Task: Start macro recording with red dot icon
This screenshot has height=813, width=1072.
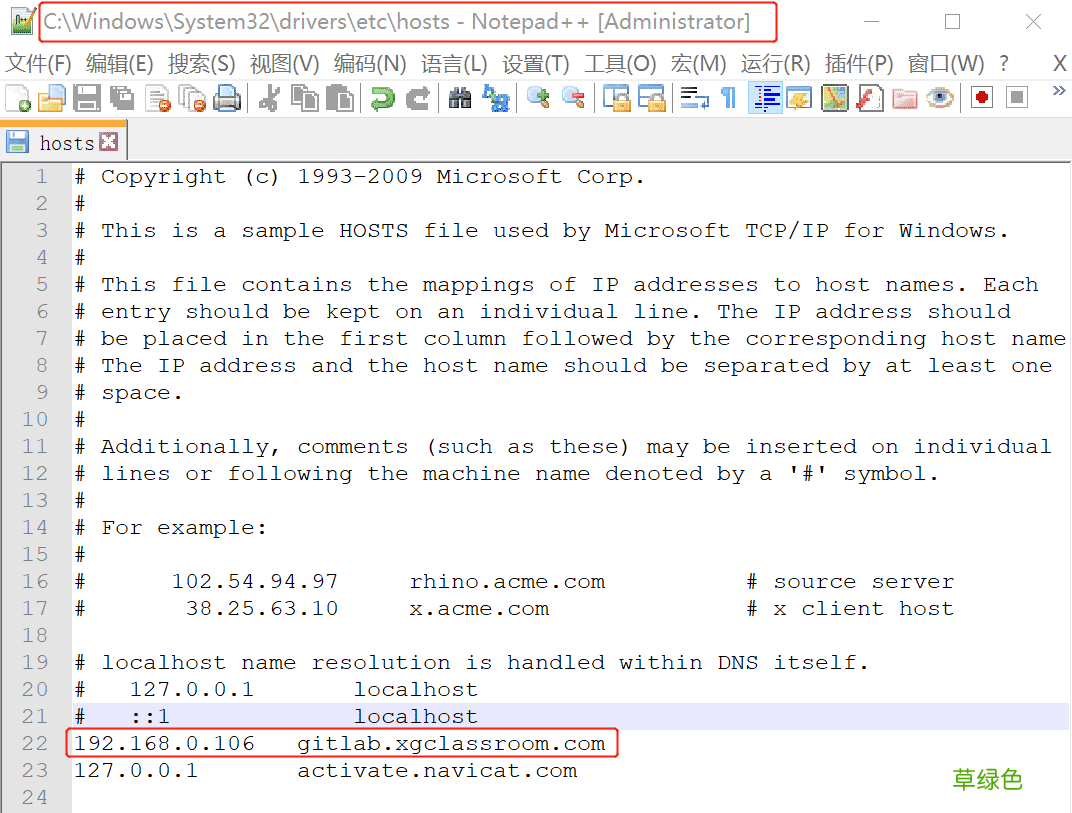Action: [x=982, y=98]
